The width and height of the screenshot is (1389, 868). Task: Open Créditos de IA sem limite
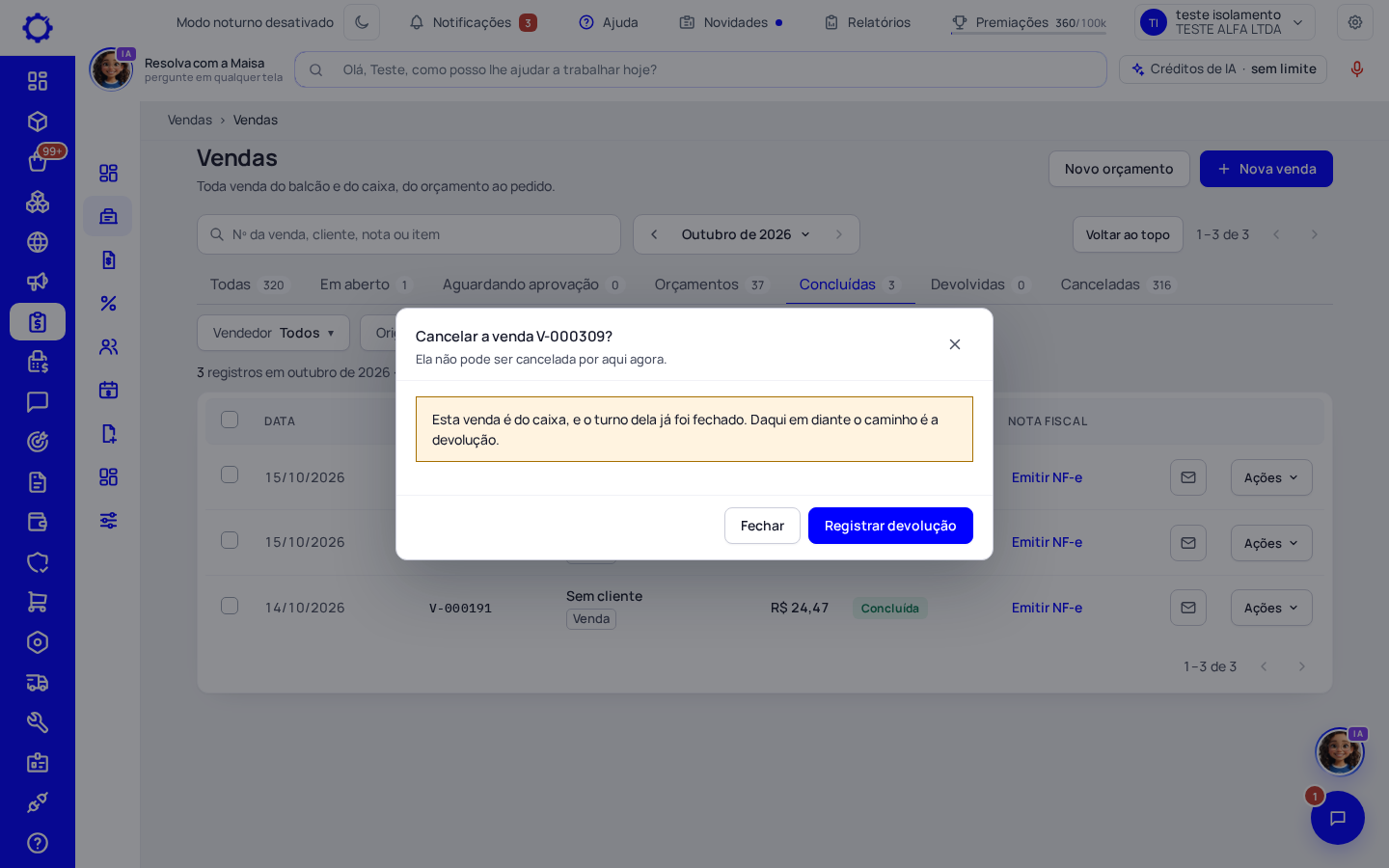click(1223, 69)
